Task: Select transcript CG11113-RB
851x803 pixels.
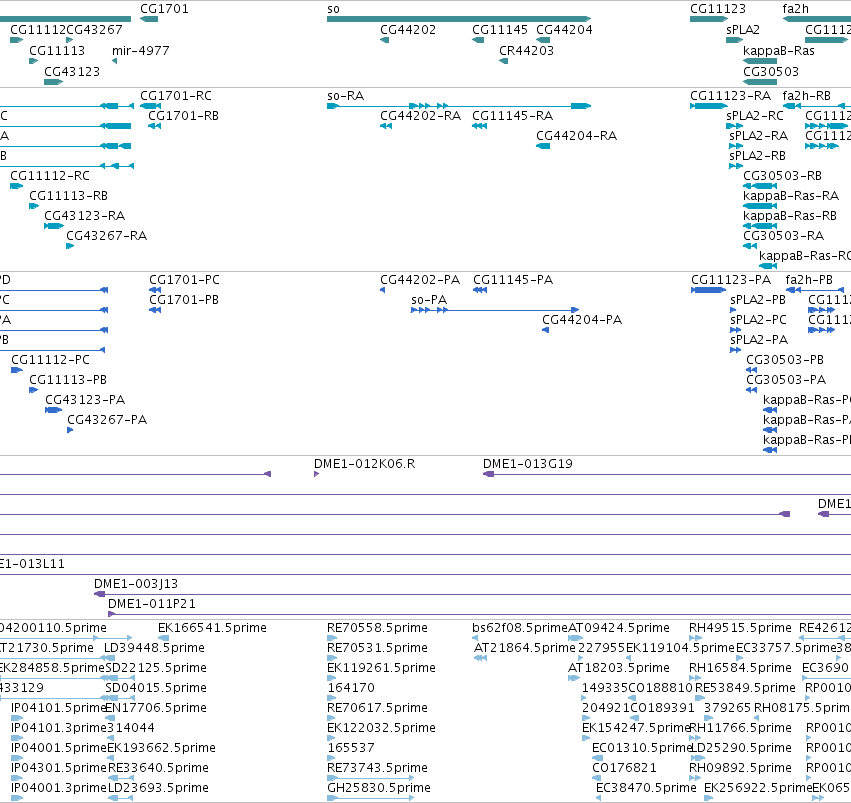Action: (x=68, y=195)
